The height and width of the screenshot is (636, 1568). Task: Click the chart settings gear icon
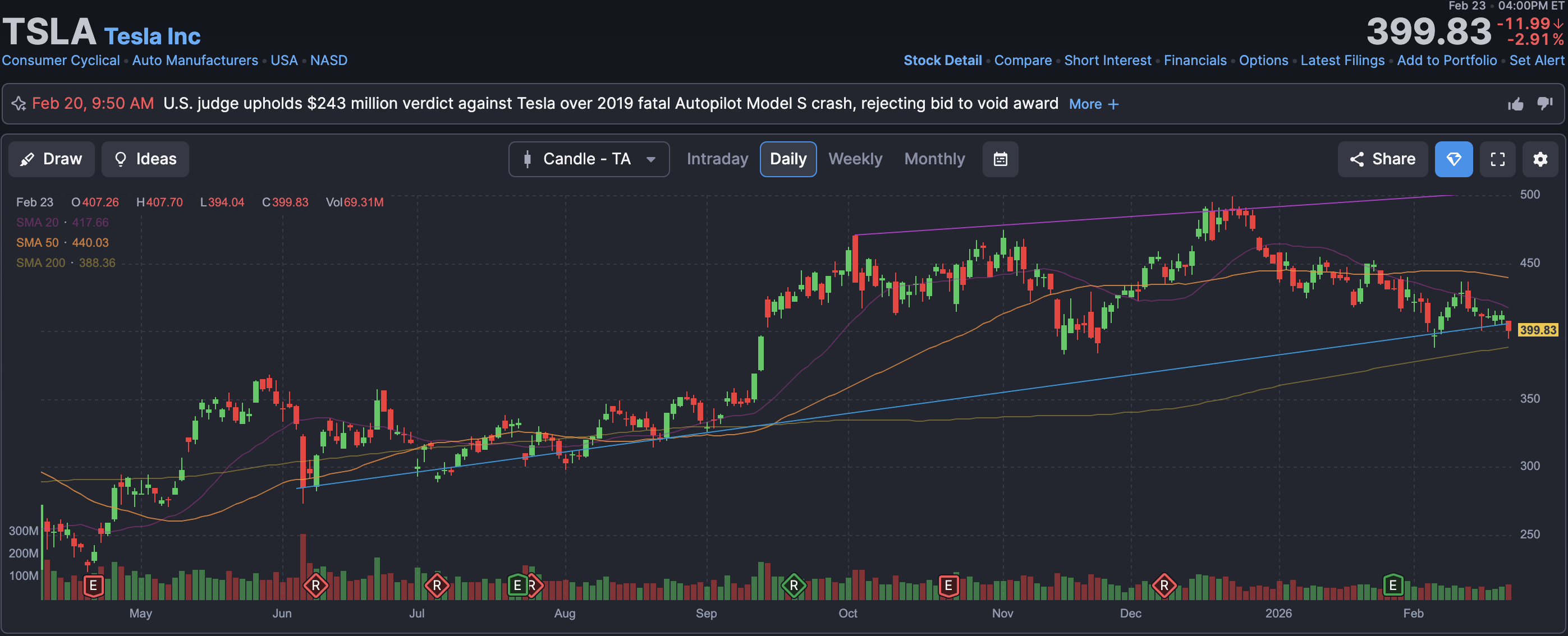point(1539,159)
